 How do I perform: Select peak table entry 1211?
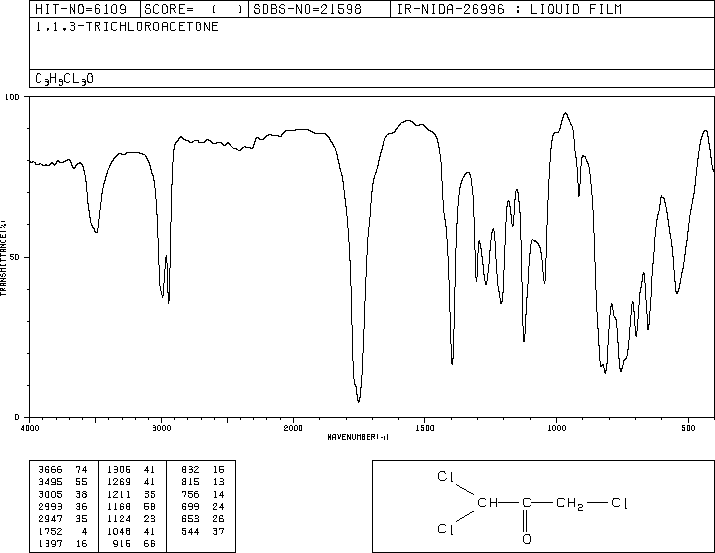point(131,494)
